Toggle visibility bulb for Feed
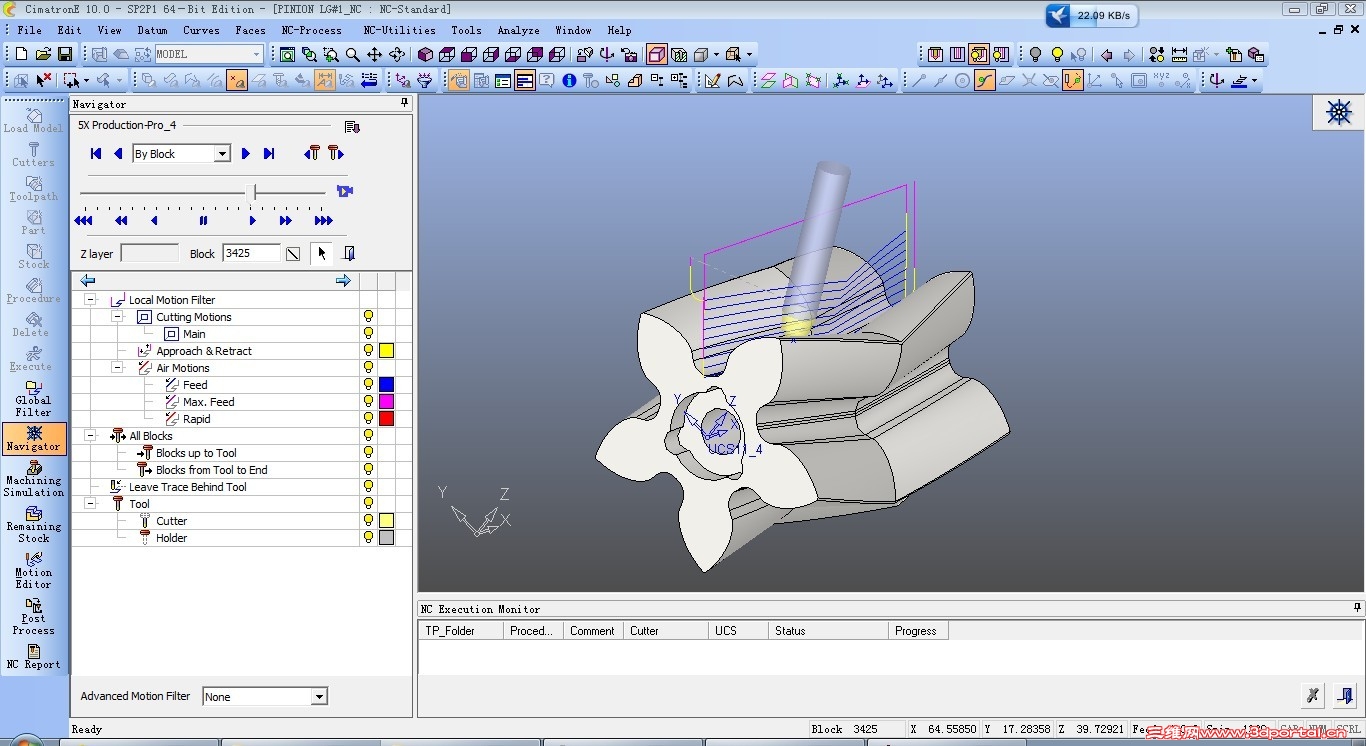The height and width of the screenshot is (746, 1366). (x=368, y=385)
